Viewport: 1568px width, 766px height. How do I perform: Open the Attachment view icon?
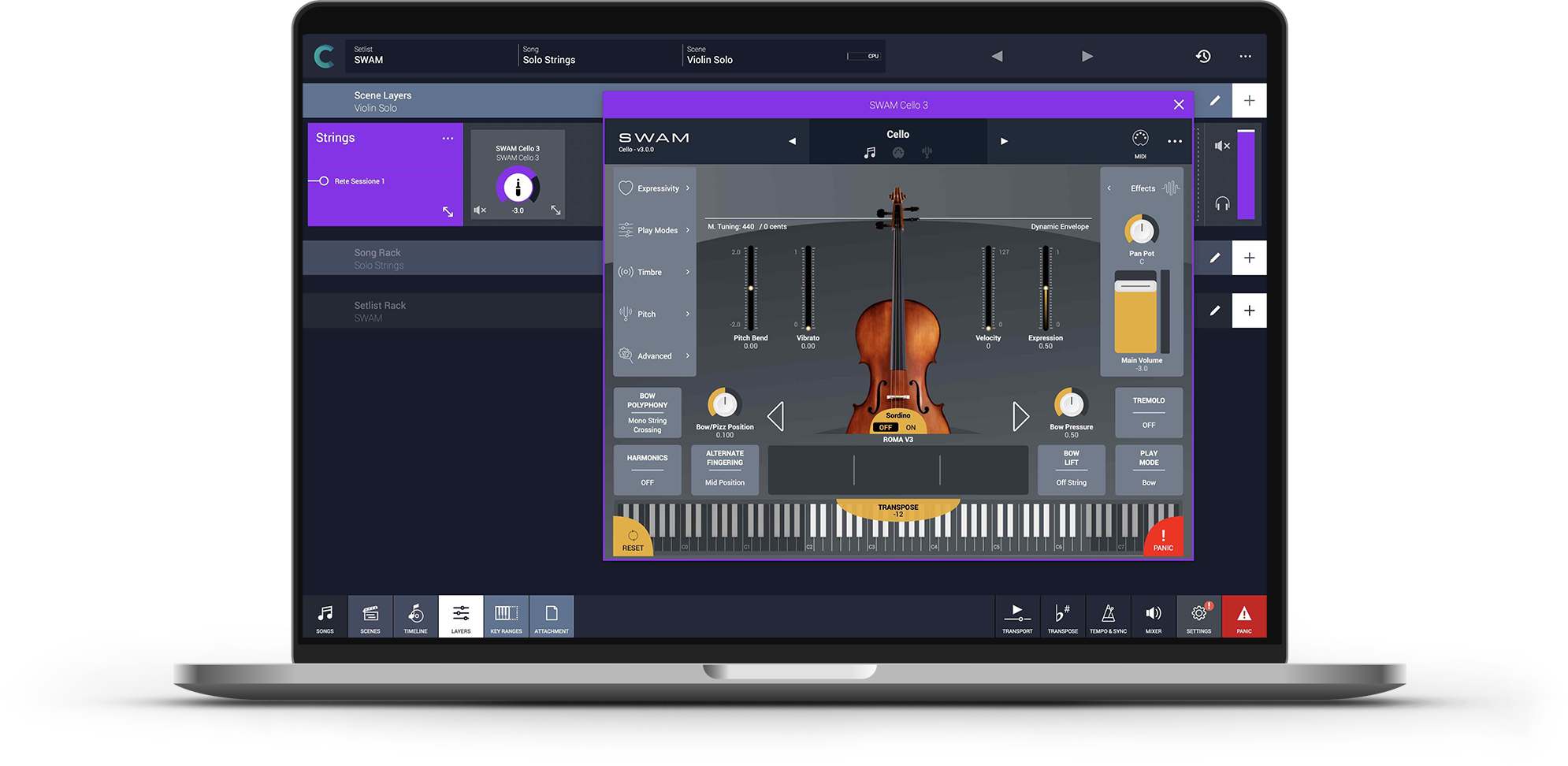552,618
